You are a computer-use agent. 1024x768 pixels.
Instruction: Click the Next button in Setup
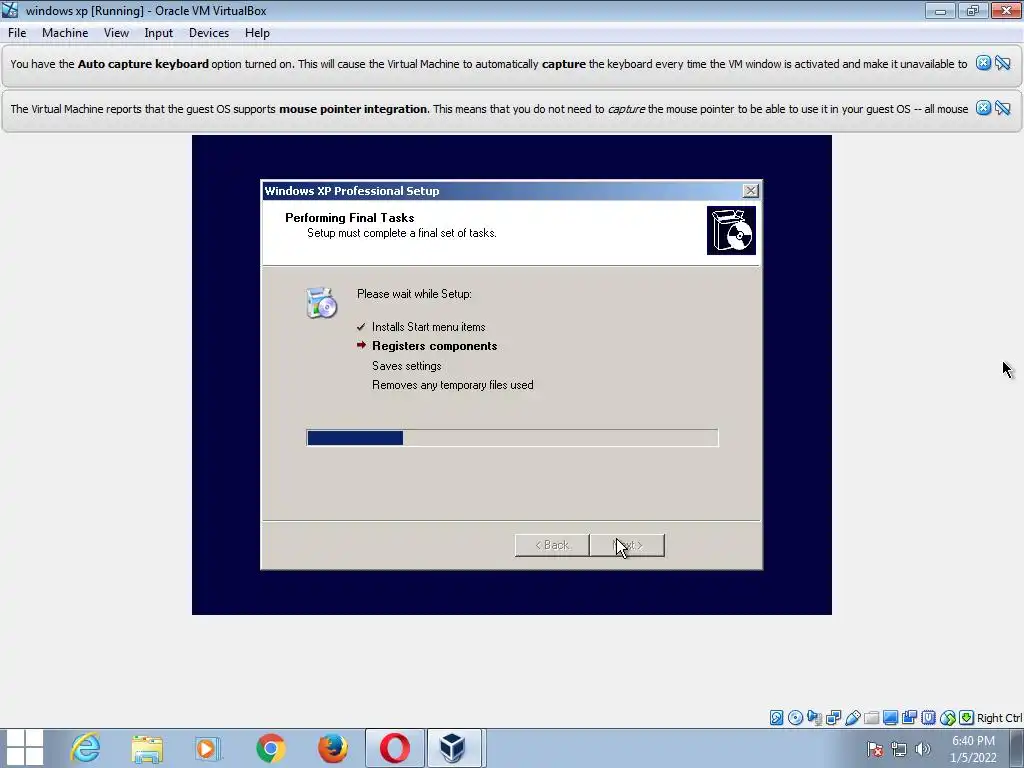[x=628, y=545]
